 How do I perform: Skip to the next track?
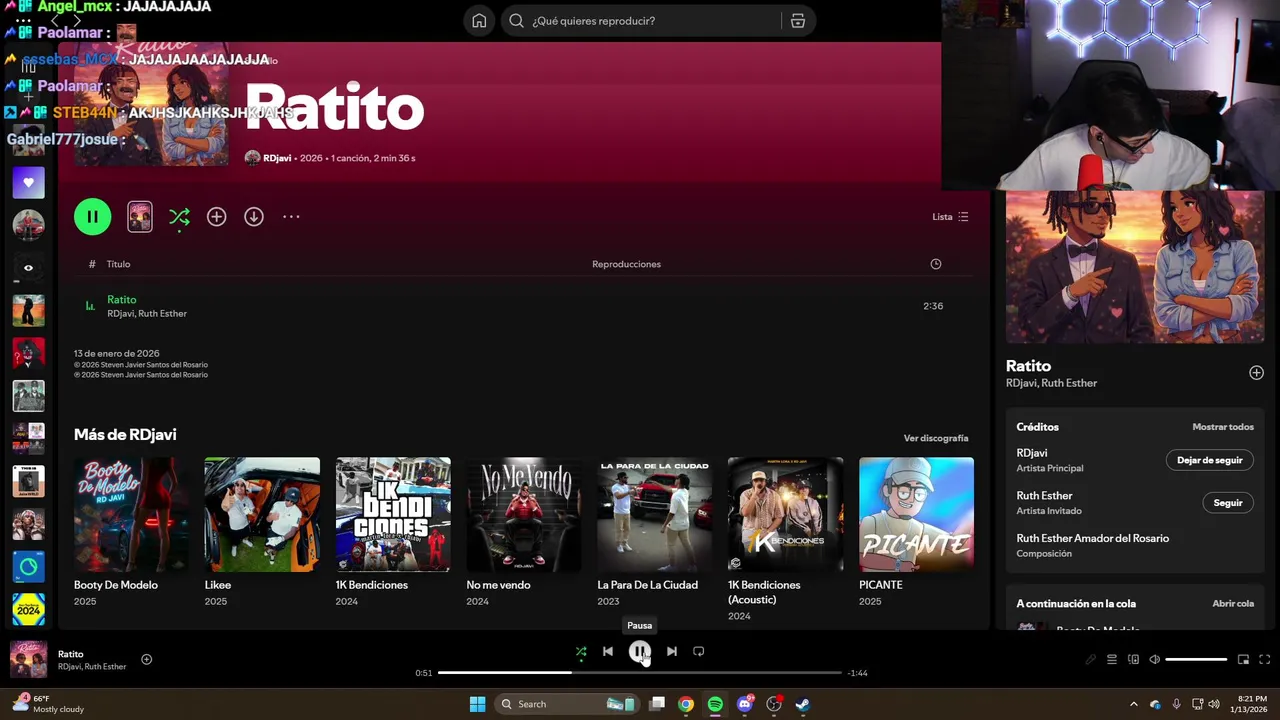point(671,652)
